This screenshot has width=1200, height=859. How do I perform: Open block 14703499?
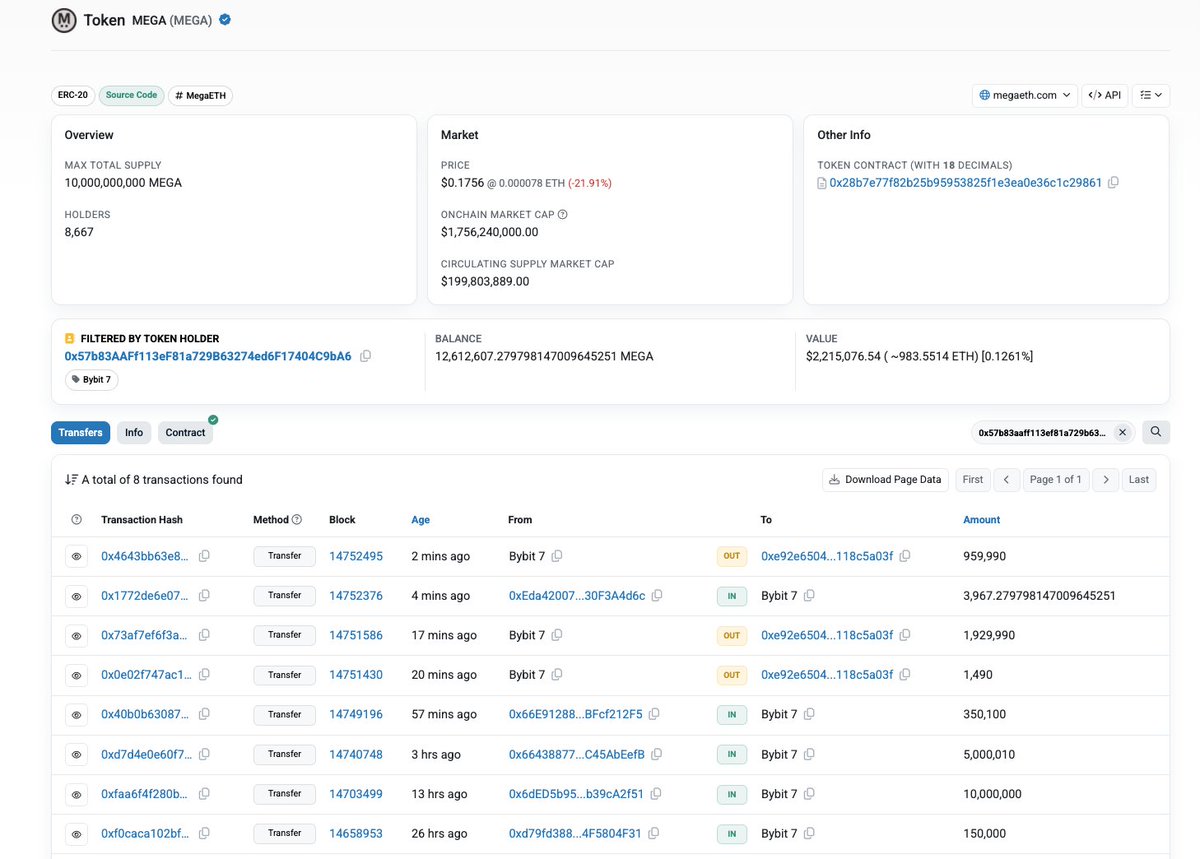[x=356, y=794]
